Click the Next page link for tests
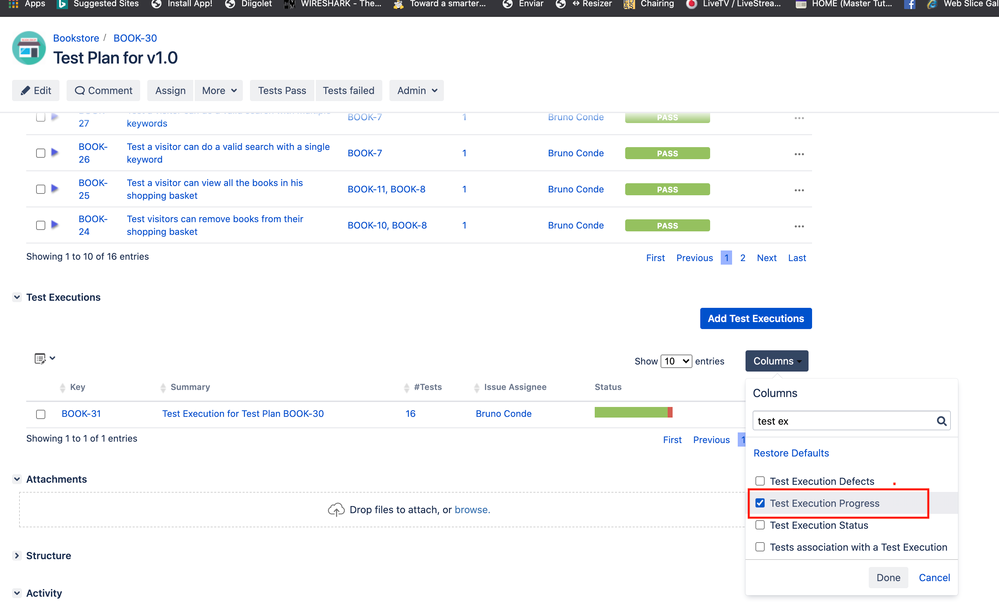 point(766,258)
